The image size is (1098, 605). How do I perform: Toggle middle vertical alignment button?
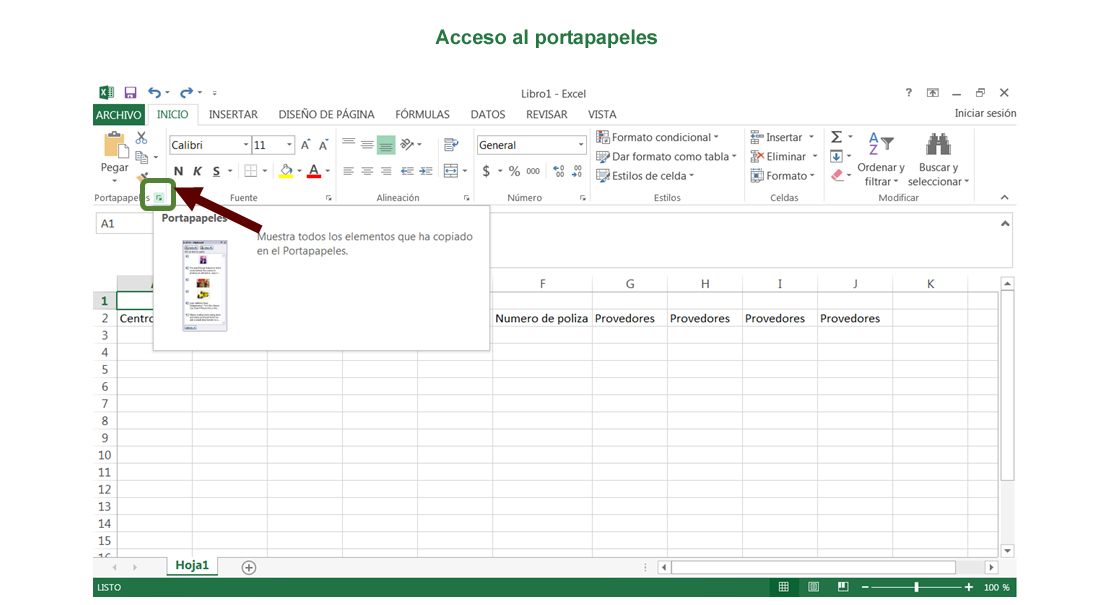[x=367, y=144]
